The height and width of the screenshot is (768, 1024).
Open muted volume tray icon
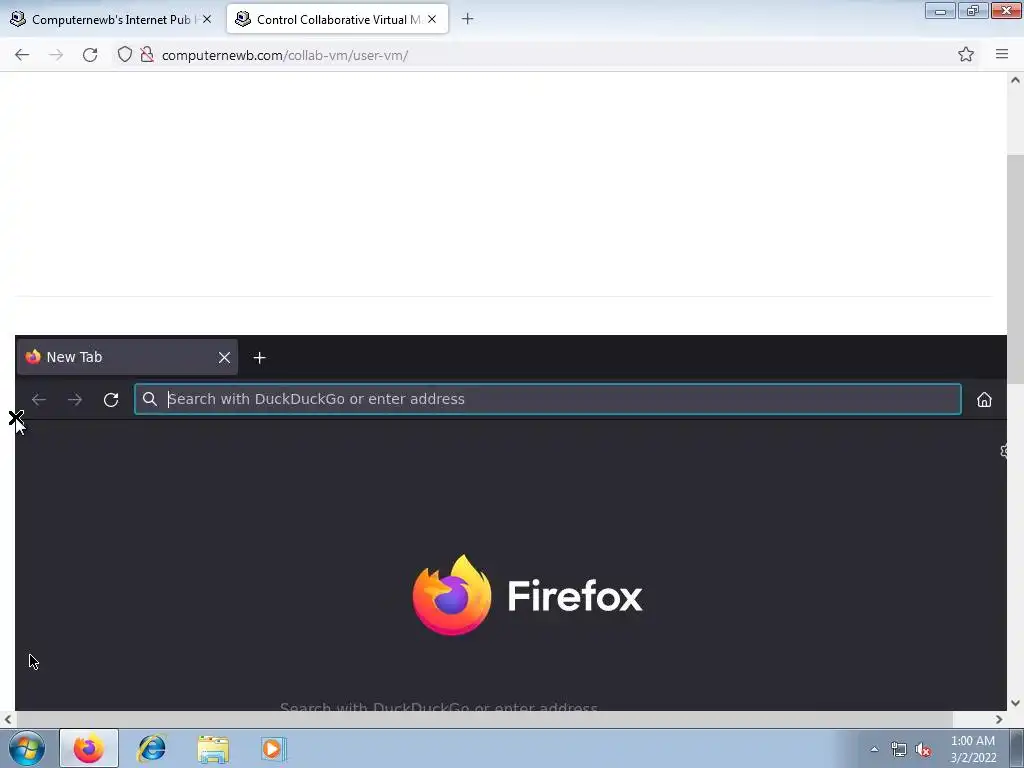pyautogui.click(x=923, y=750)
